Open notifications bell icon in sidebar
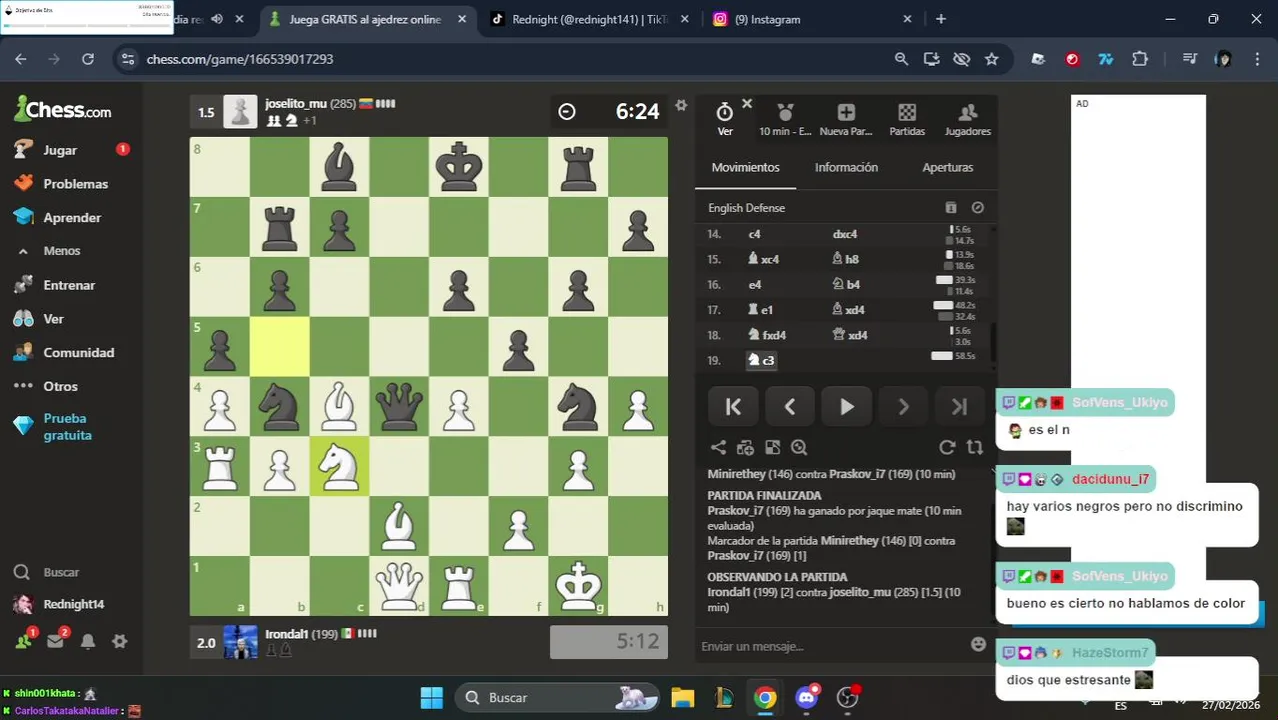Image resolution: width=1278 pixels, height=720 pixels. pyautogui.click(x=88, y=641)
